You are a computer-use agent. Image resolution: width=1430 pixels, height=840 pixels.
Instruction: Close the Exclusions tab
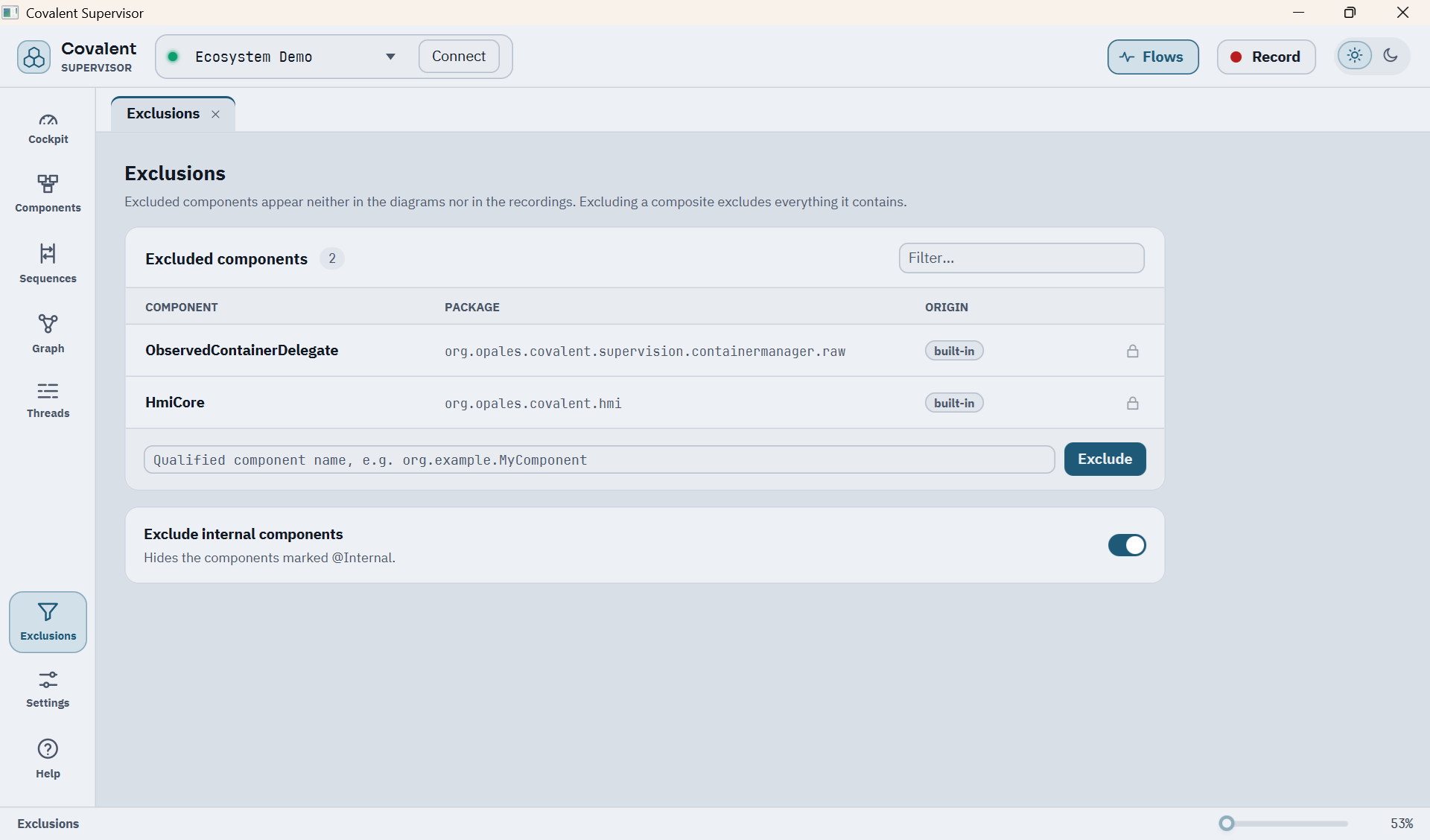215,114
